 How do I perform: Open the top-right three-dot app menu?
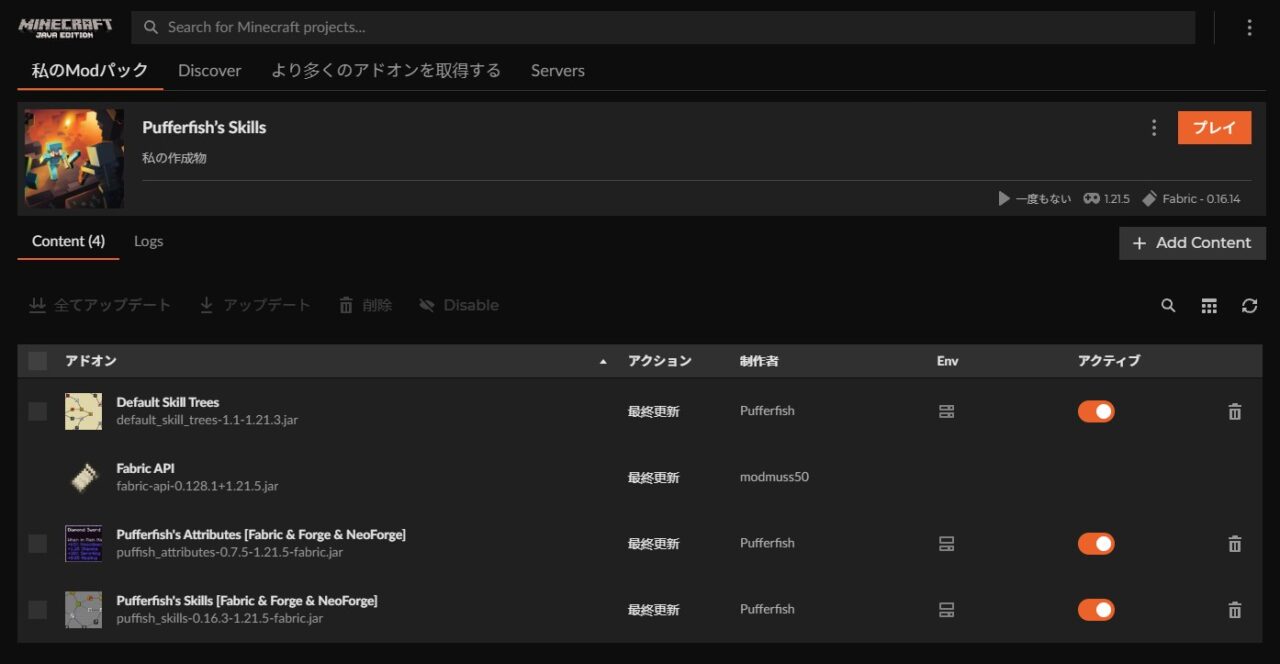[x=1249, y=28]
